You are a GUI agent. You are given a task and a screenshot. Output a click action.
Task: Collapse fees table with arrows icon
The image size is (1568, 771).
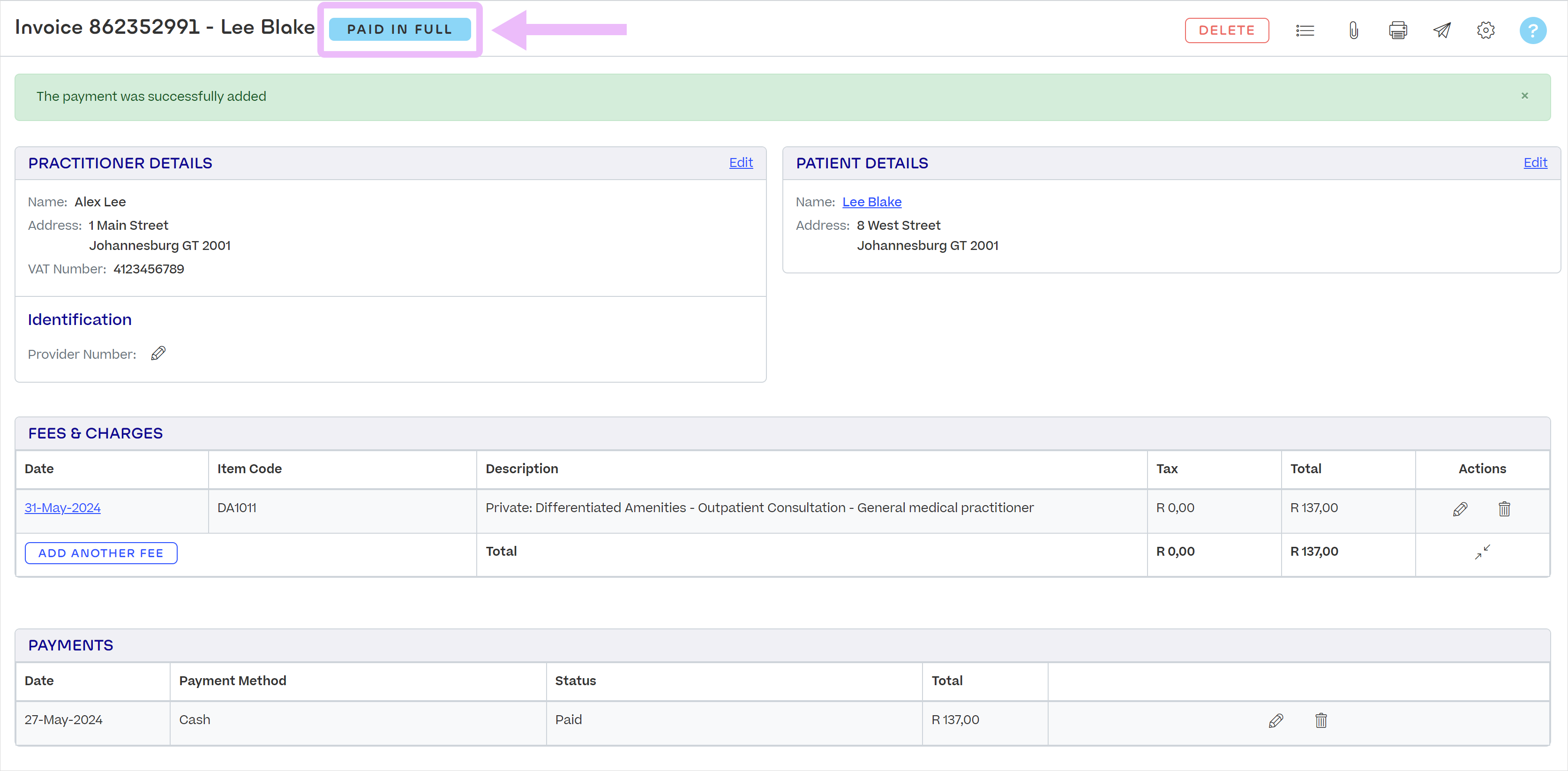(x=1482, y=552)
